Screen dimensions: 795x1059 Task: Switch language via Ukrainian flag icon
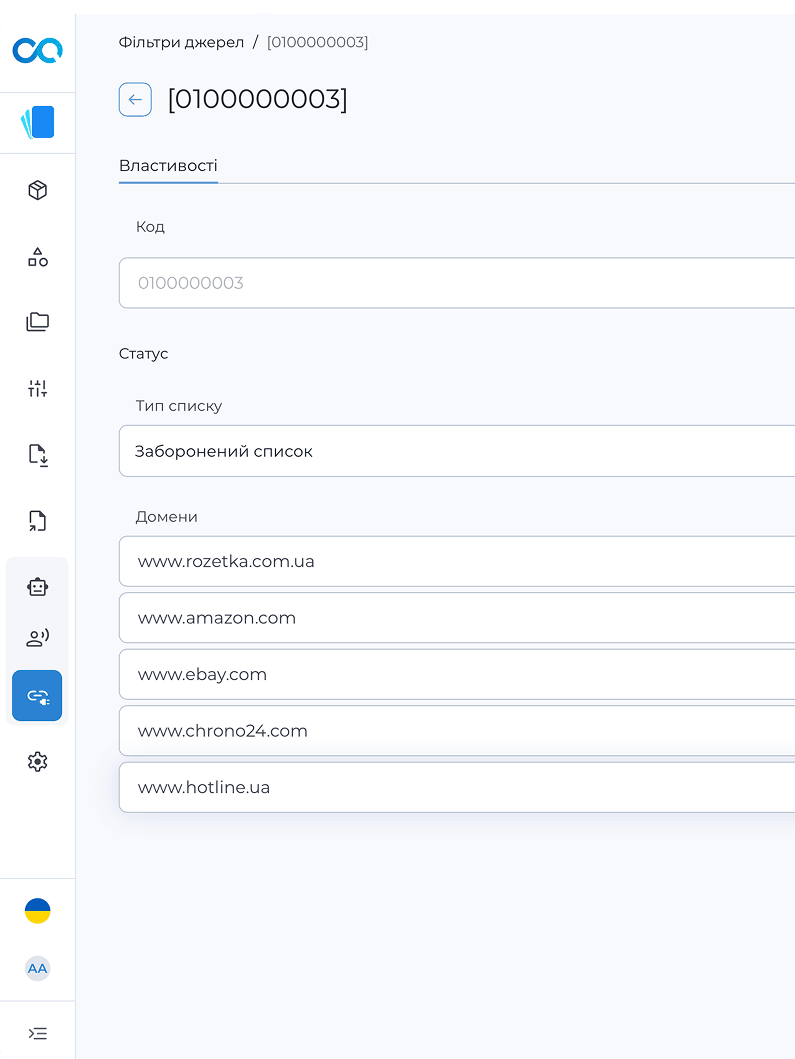tap(37, 911)
